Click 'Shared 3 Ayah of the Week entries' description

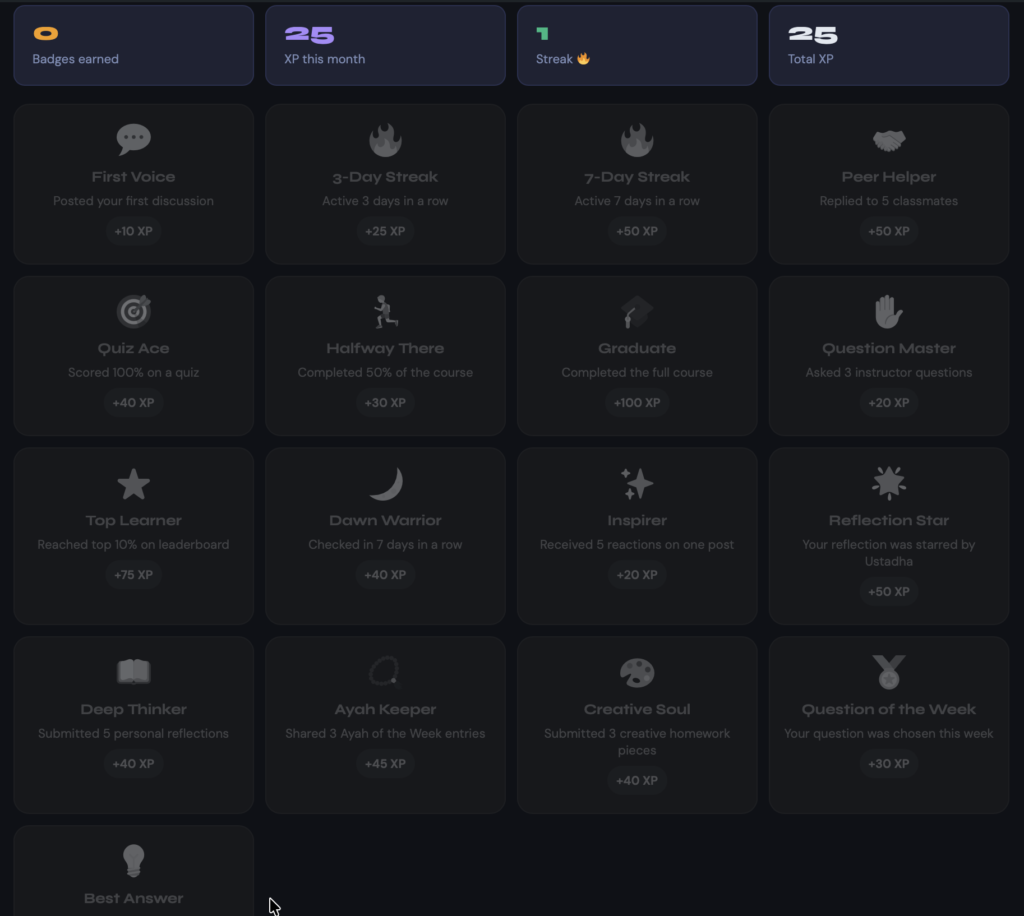[x=385, y=734]
